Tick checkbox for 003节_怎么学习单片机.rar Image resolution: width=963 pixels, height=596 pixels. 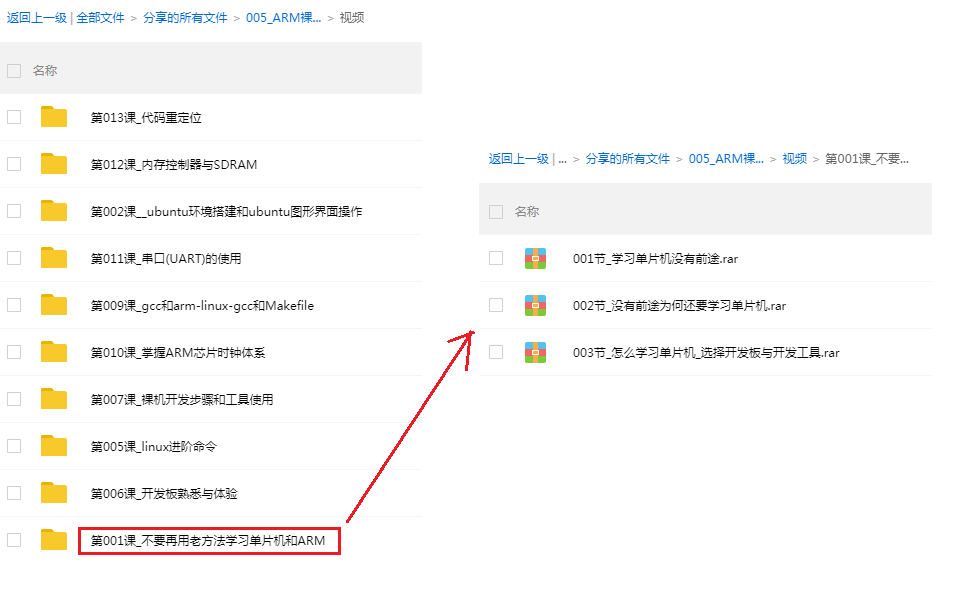(x=496, y=352)
